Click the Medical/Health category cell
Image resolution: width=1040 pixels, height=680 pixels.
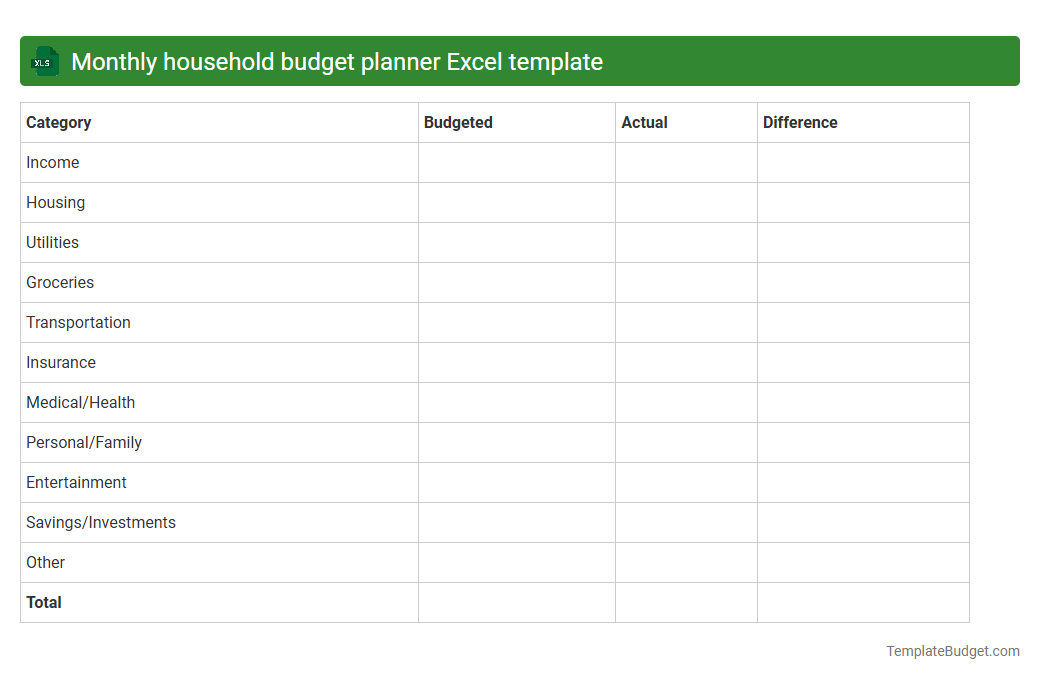point(80,402)
